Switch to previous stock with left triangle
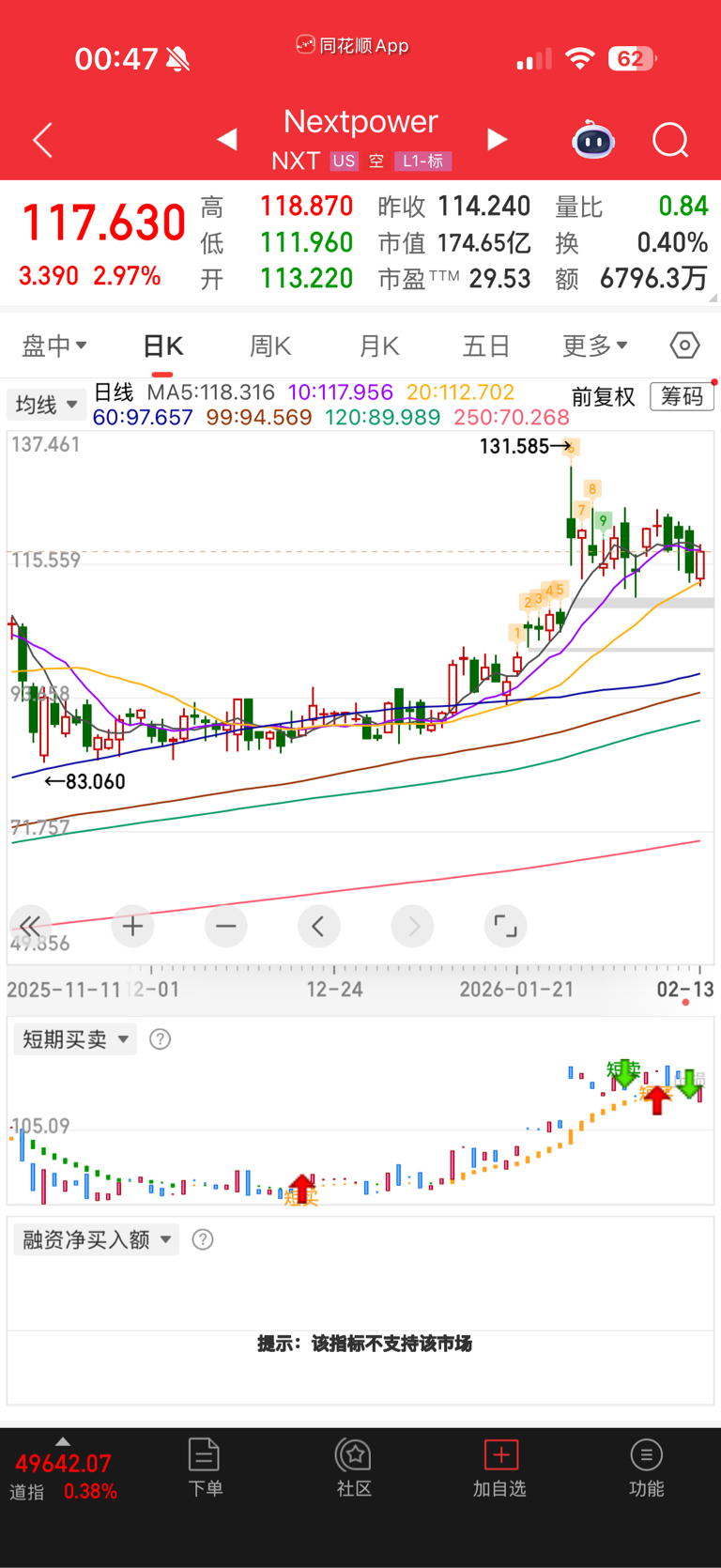This screenshot has height=1568, width=721. point(226,140)
